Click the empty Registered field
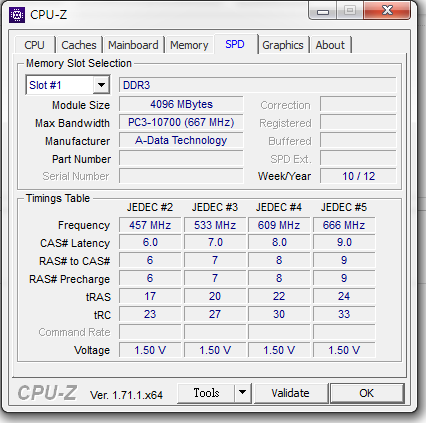This screenshot has width=426, height=423. [358, 122]
